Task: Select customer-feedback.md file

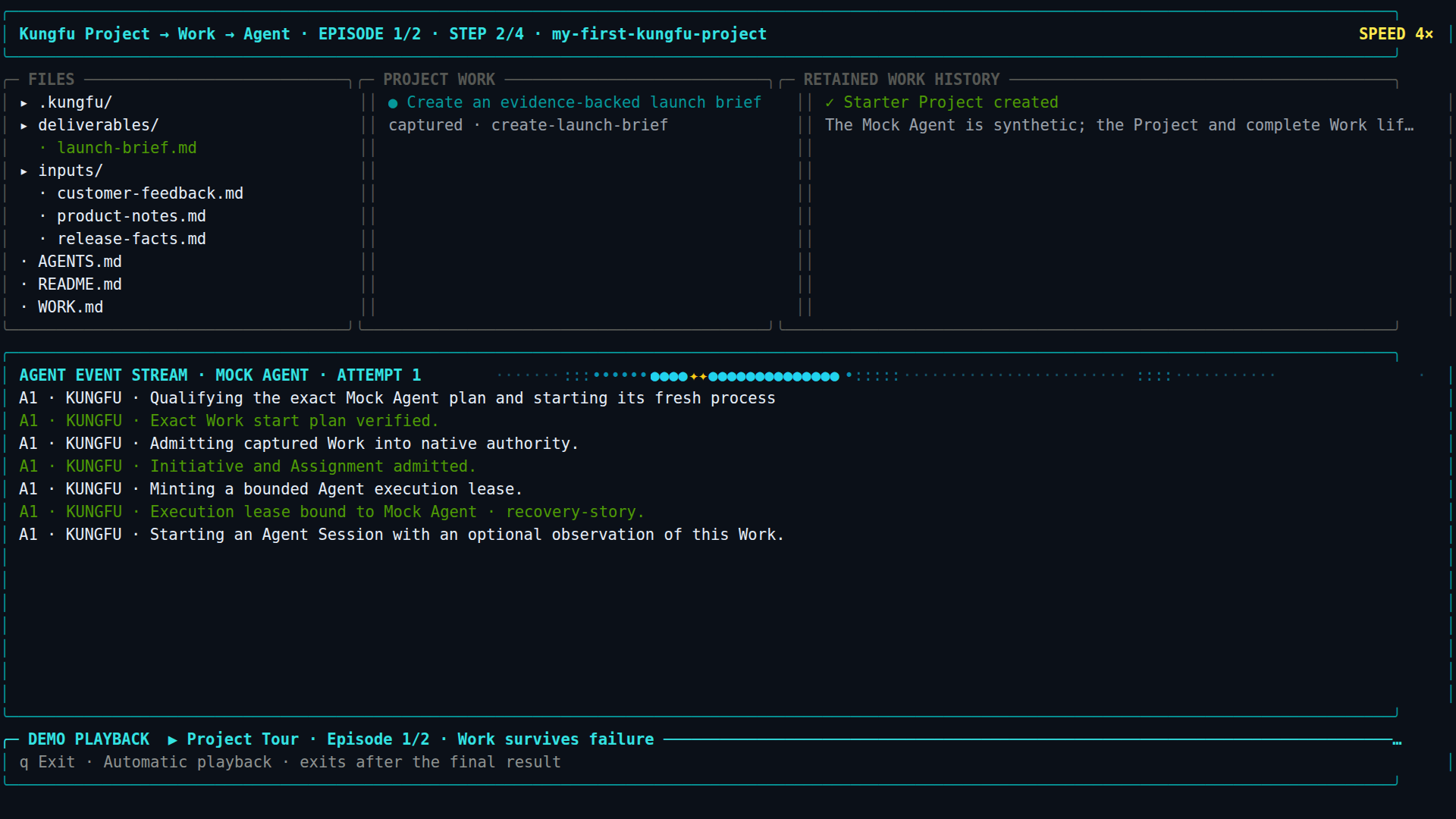Action: coord(150,193)
